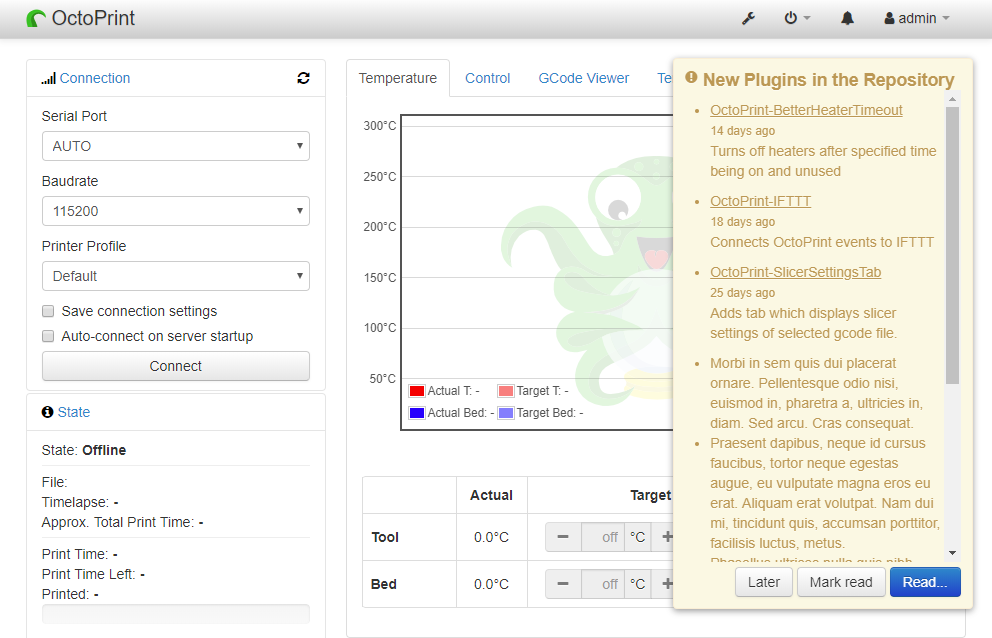Click the blue Actual Bed legend swatch
This screenshot has height=638, width=992.
click(x=417, y=413)
